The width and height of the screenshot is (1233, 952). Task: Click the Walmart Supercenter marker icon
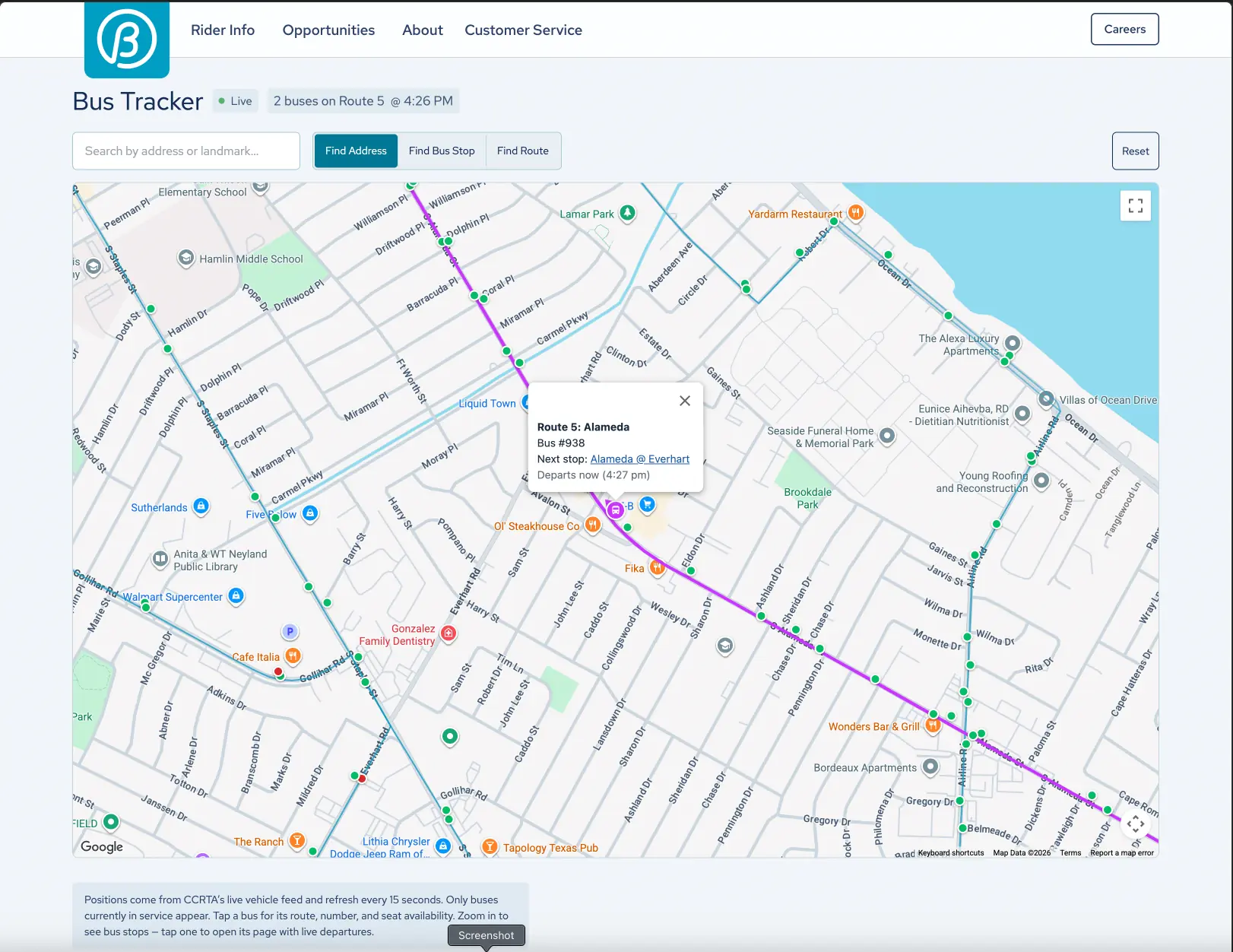[236, 595]
